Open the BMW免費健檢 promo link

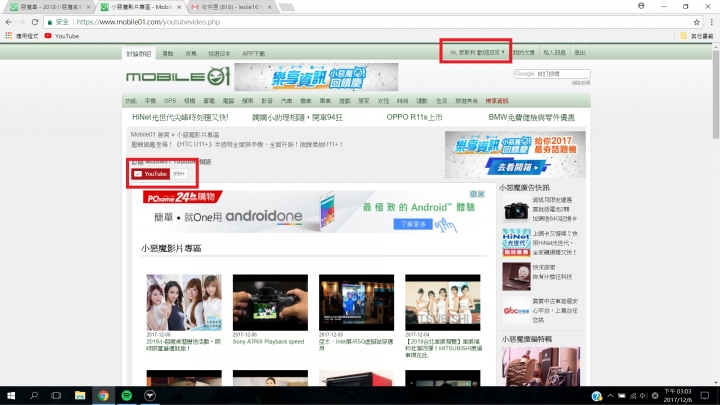tap(531, 118)
